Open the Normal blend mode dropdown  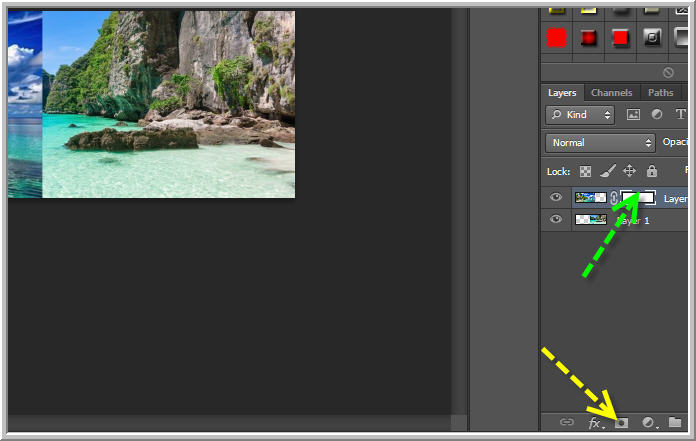(600, 143)
